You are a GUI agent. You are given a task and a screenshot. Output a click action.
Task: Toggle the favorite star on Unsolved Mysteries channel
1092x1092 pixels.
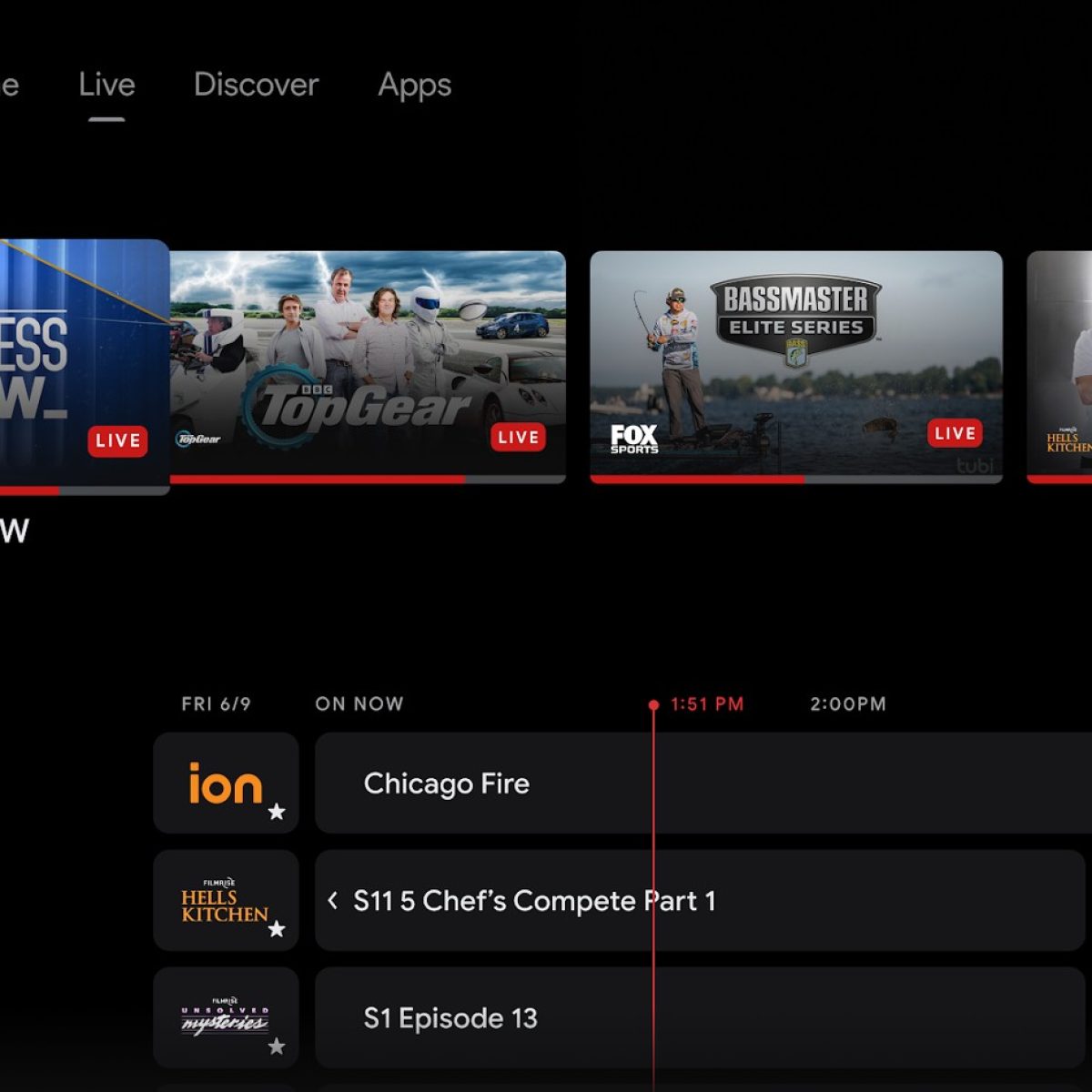277,1046
